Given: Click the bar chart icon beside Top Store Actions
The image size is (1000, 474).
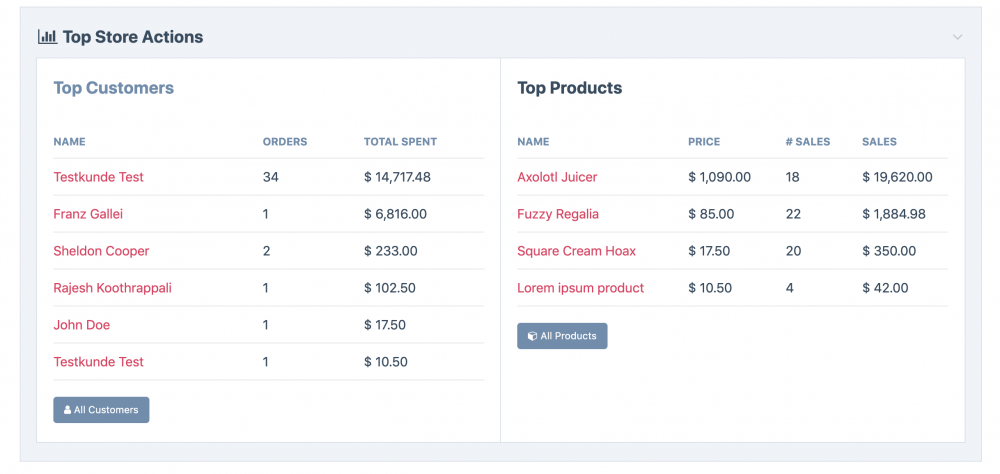Looking at the screenshot, I should click(47, 37).
